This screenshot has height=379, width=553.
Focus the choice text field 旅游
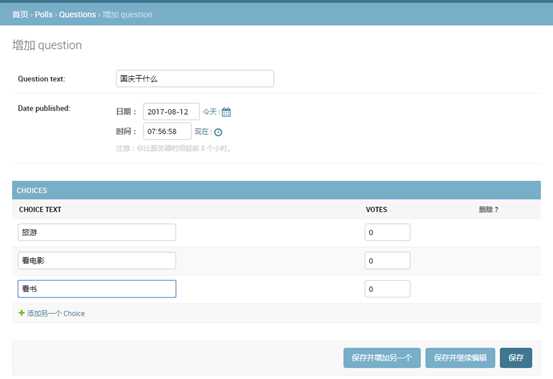click(x=97, y=232)
